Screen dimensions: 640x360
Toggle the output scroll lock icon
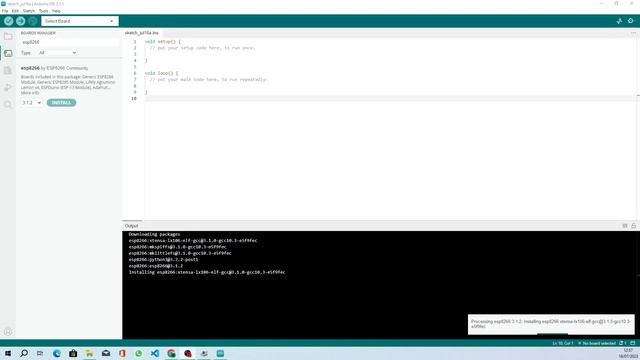click(x=633, y=226)
